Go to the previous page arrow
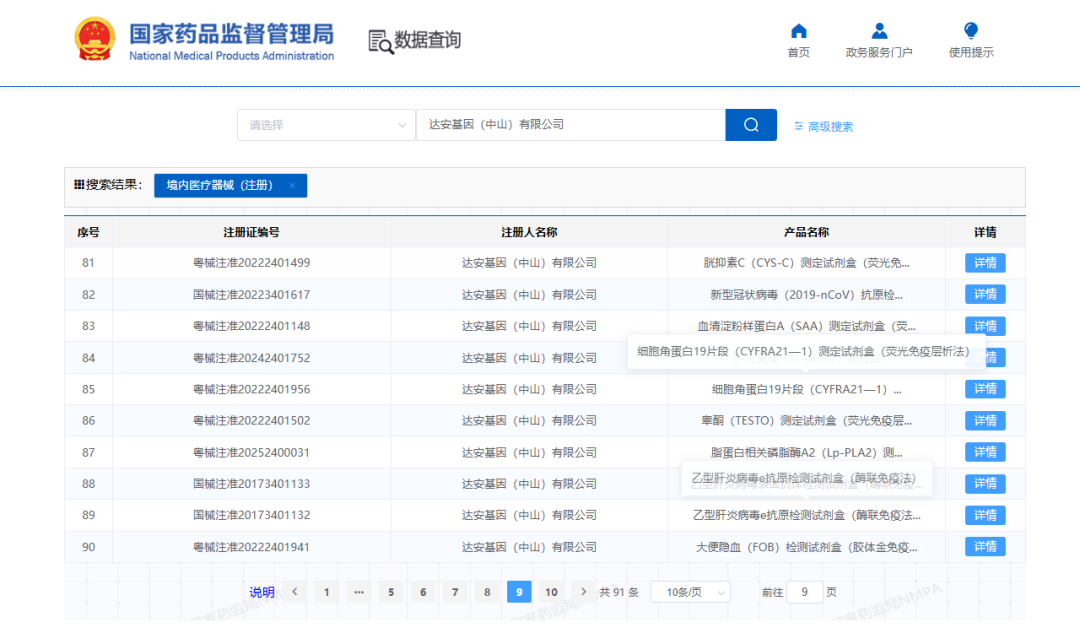 (x=295, y=592)
